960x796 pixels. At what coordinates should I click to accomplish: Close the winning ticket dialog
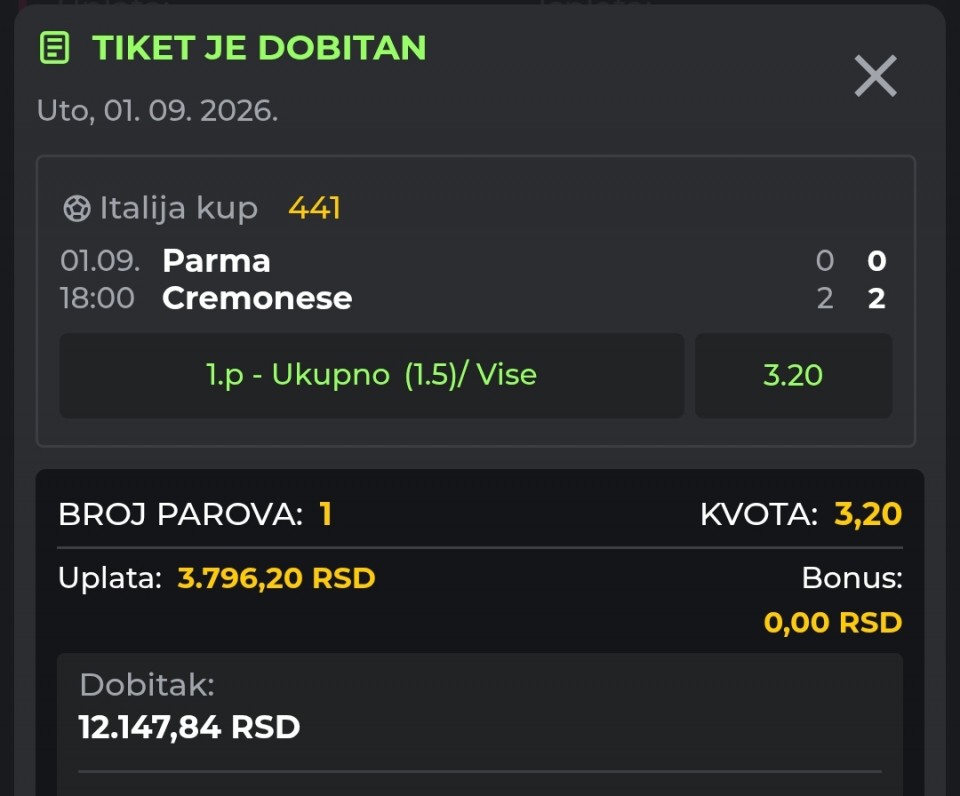876,76
